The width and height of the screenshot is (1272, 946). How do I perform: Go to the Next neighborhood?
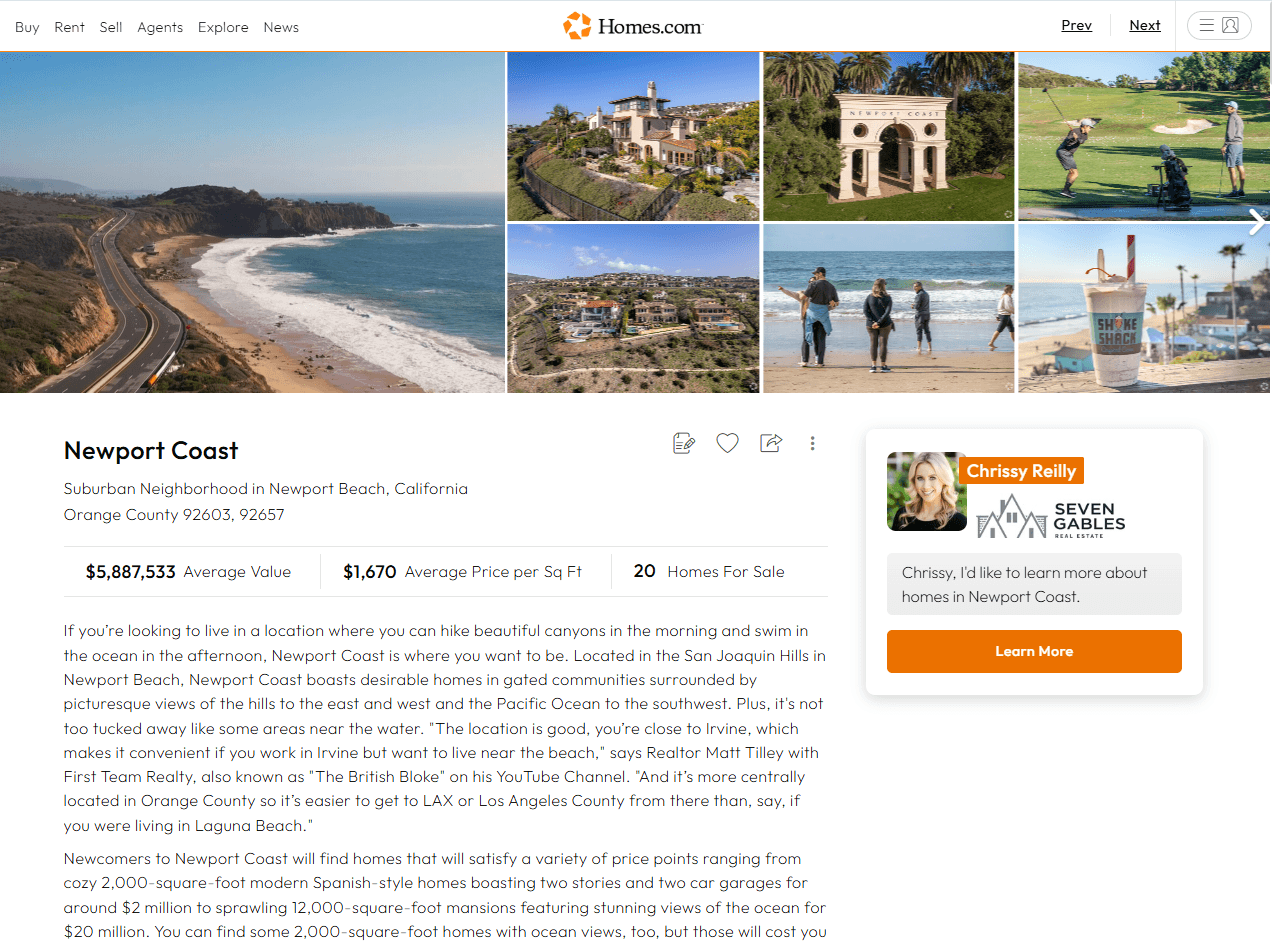click(x=1145, y=26)
